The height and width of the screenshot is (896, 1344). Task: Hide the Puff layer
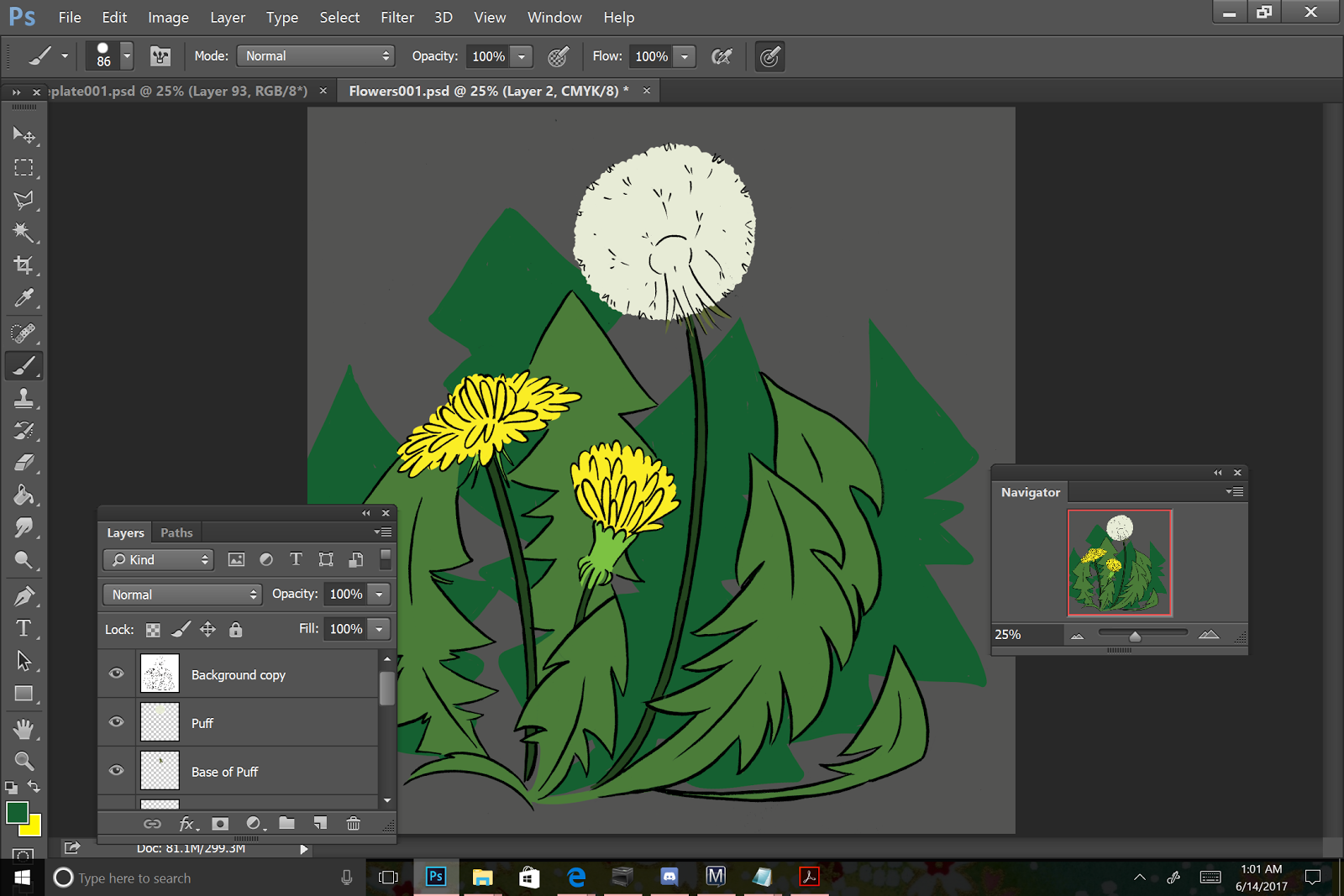point(117,722)
